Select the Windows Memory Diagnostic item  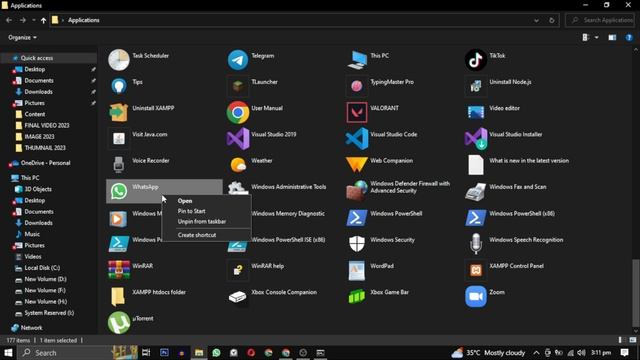click(x=288, y=213)
